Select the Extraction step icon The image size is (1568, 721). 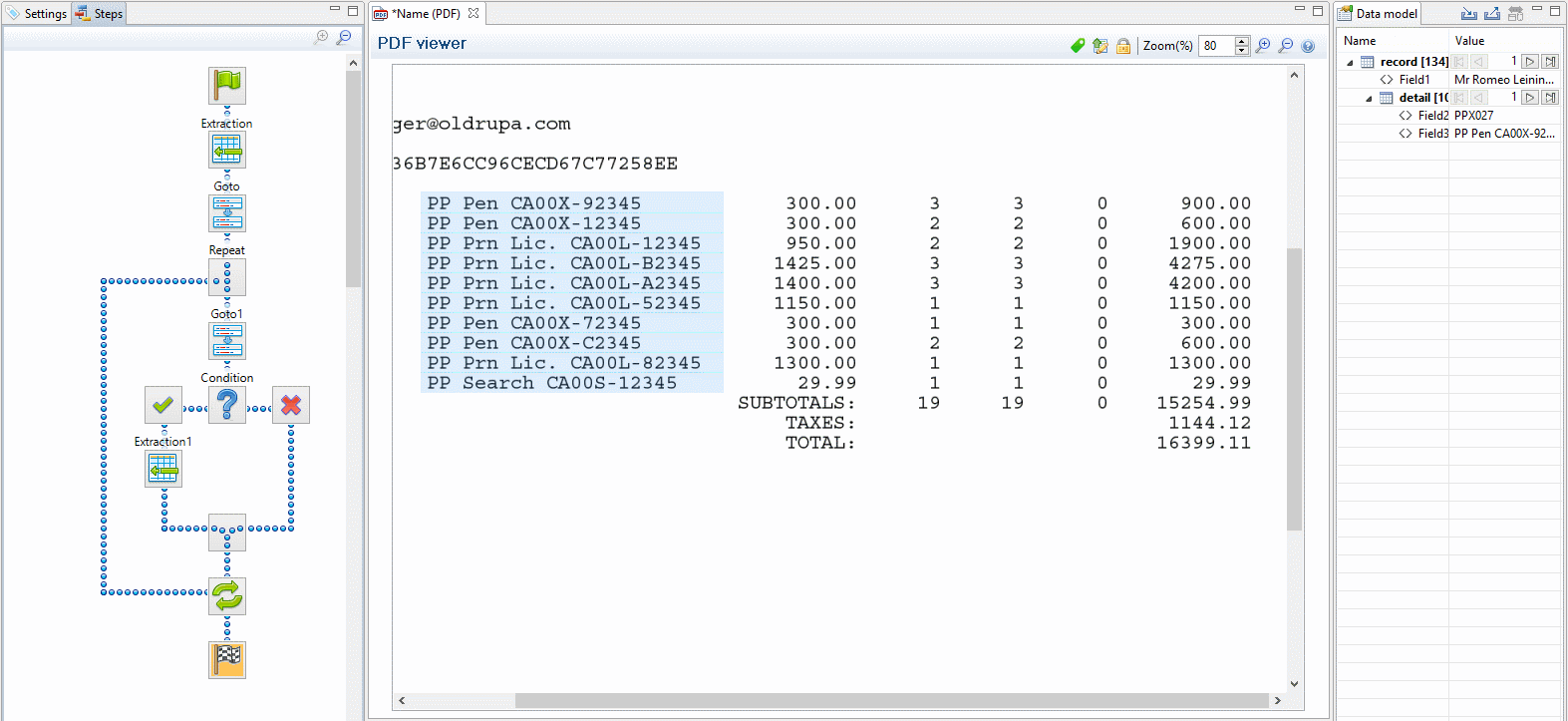pyautogui.click(x=227, y=150)
